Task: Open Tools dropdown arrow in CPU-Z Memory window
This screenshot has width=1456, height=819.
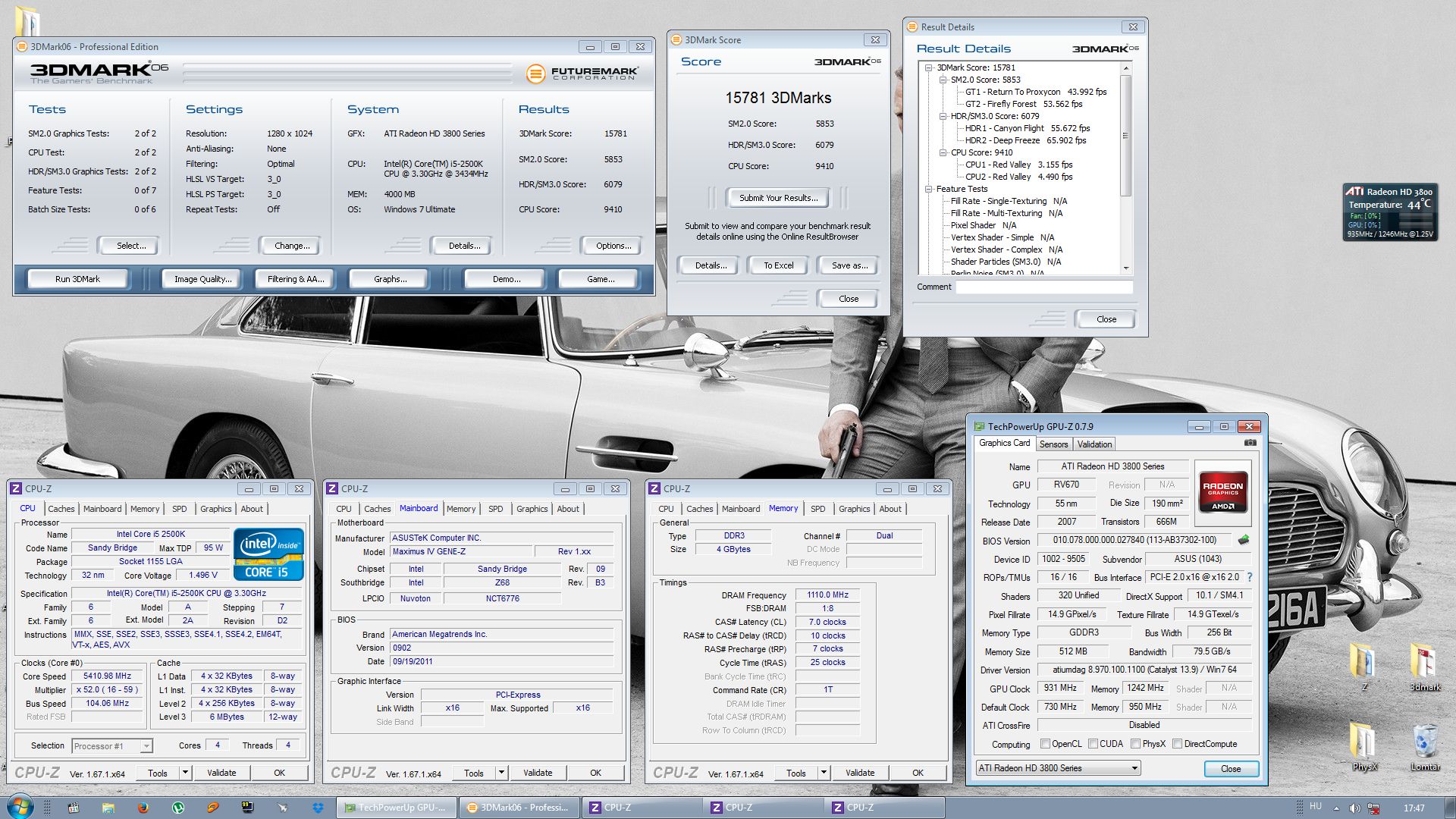Action: [823, 773]
